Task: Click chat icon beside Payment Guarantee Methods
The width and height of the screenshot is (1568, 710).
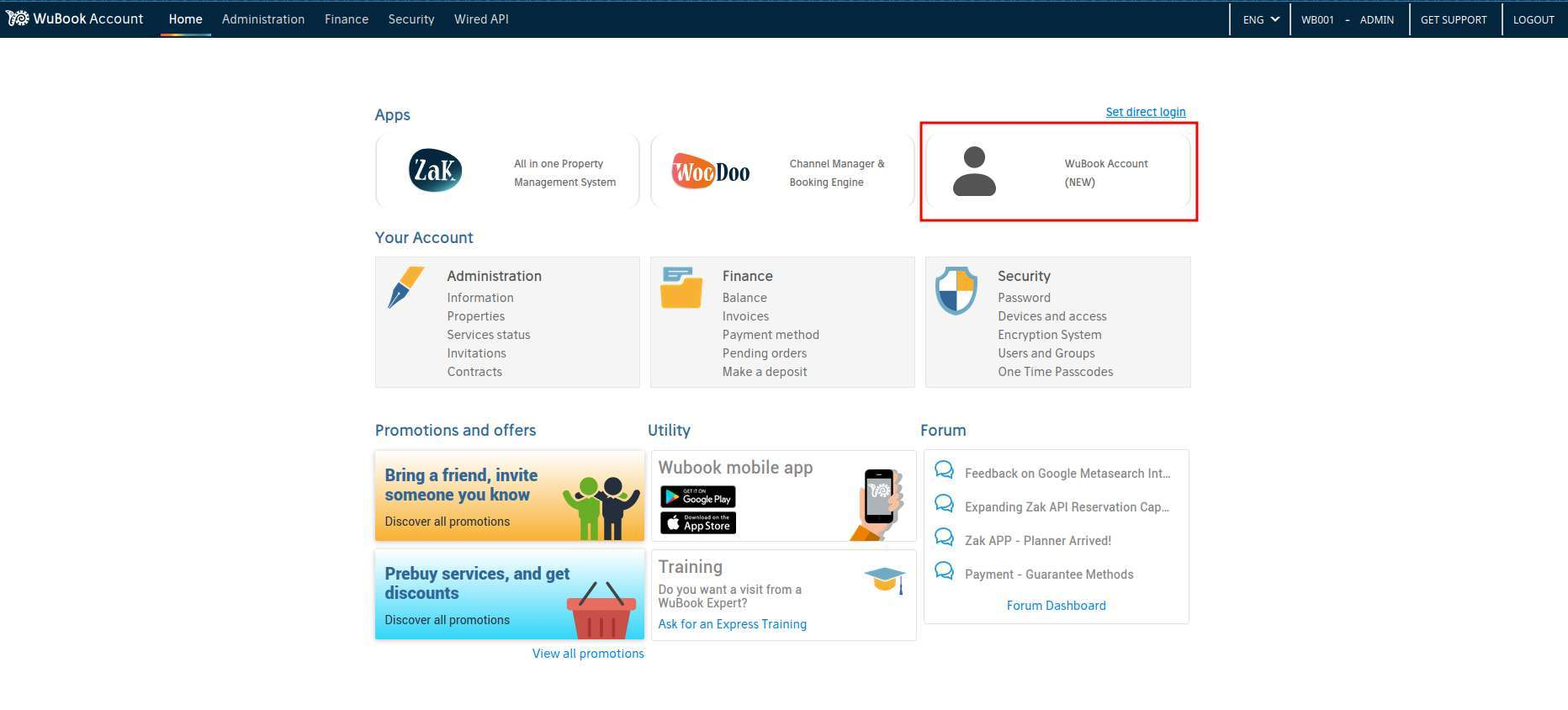Action: pos(945,571)
